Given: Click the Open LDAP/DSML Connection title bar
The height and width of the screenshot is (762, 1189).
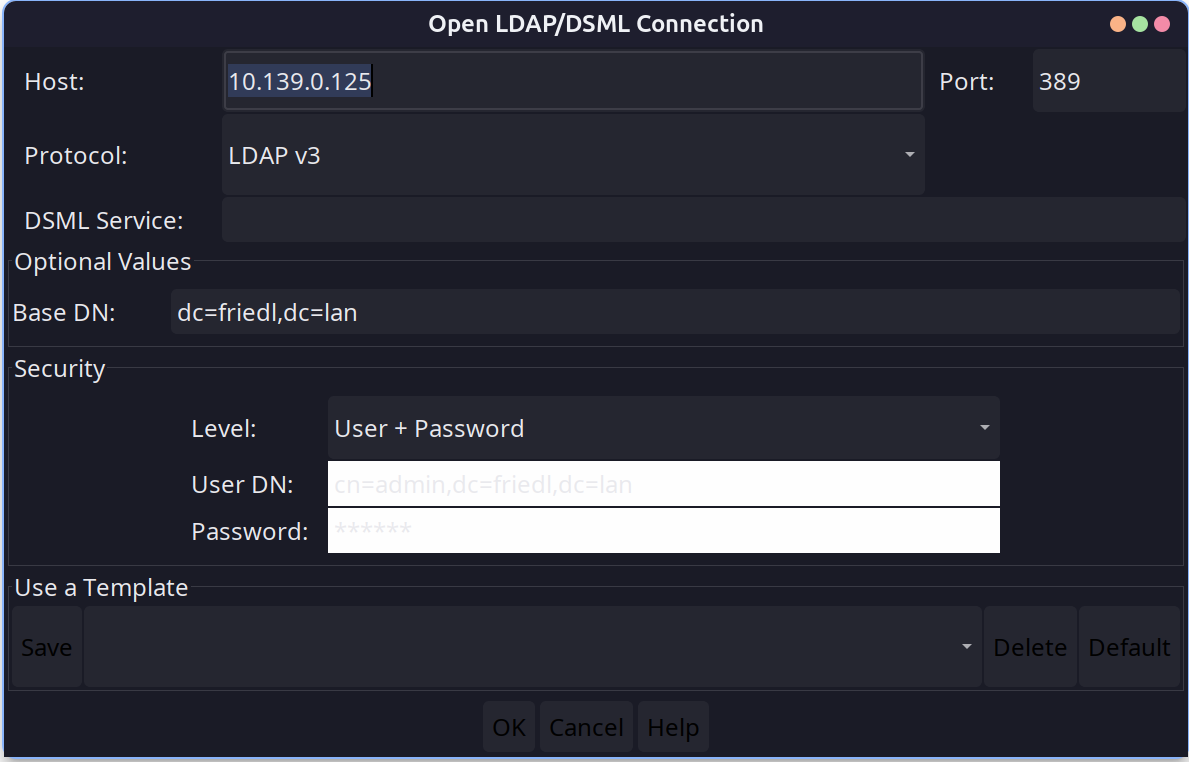Looking at the screenshot, I should point(595,24).
